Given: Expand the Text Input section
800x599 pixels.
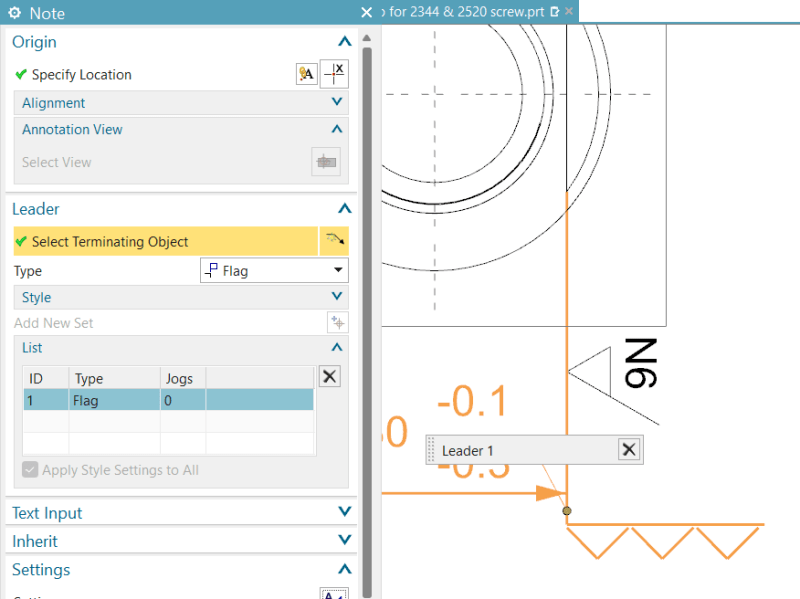Looking at the screenshot, I should coord(345,512).
